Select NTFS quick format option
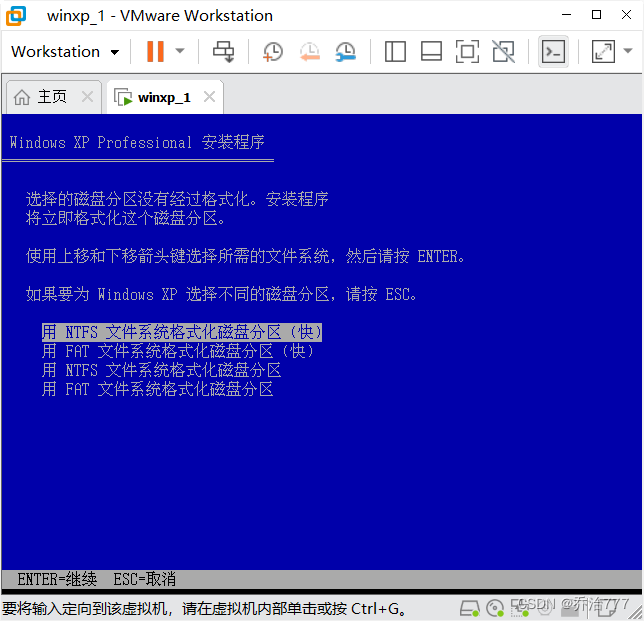 pyautogui.click(x=182, y=332)
